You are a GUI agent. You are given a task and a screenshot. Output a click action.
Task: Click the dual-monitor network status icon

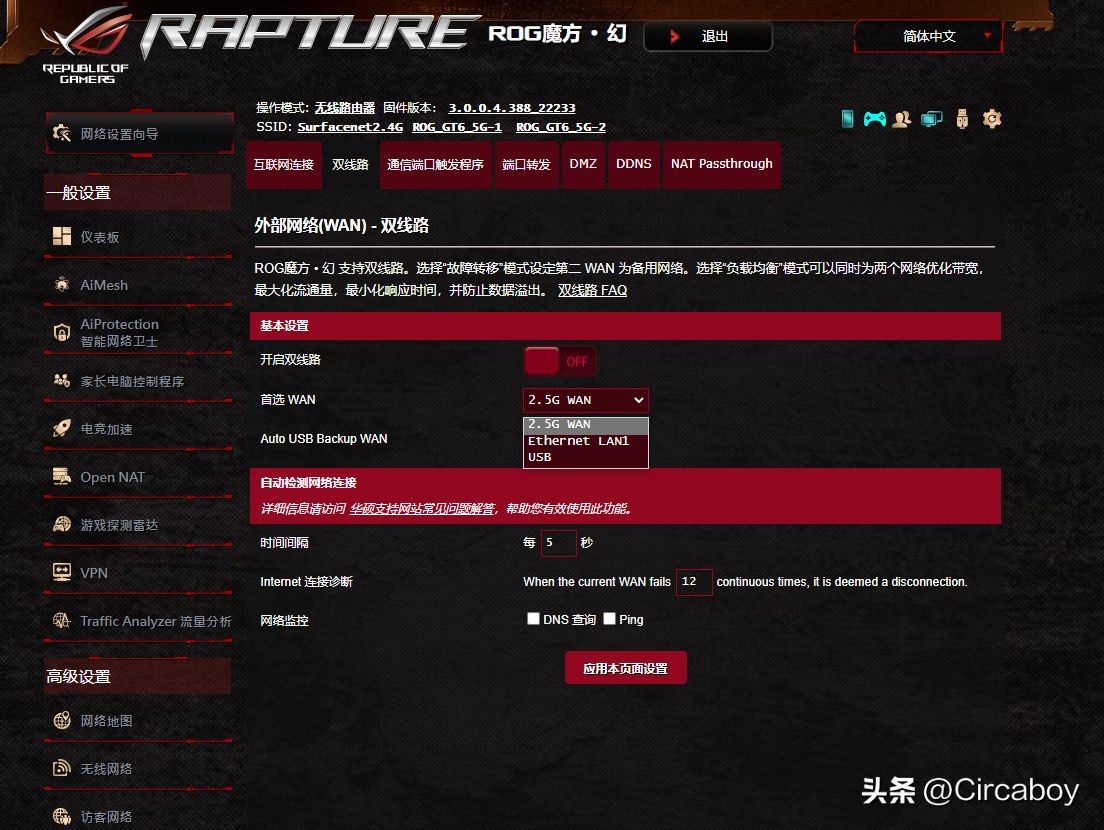932,119
